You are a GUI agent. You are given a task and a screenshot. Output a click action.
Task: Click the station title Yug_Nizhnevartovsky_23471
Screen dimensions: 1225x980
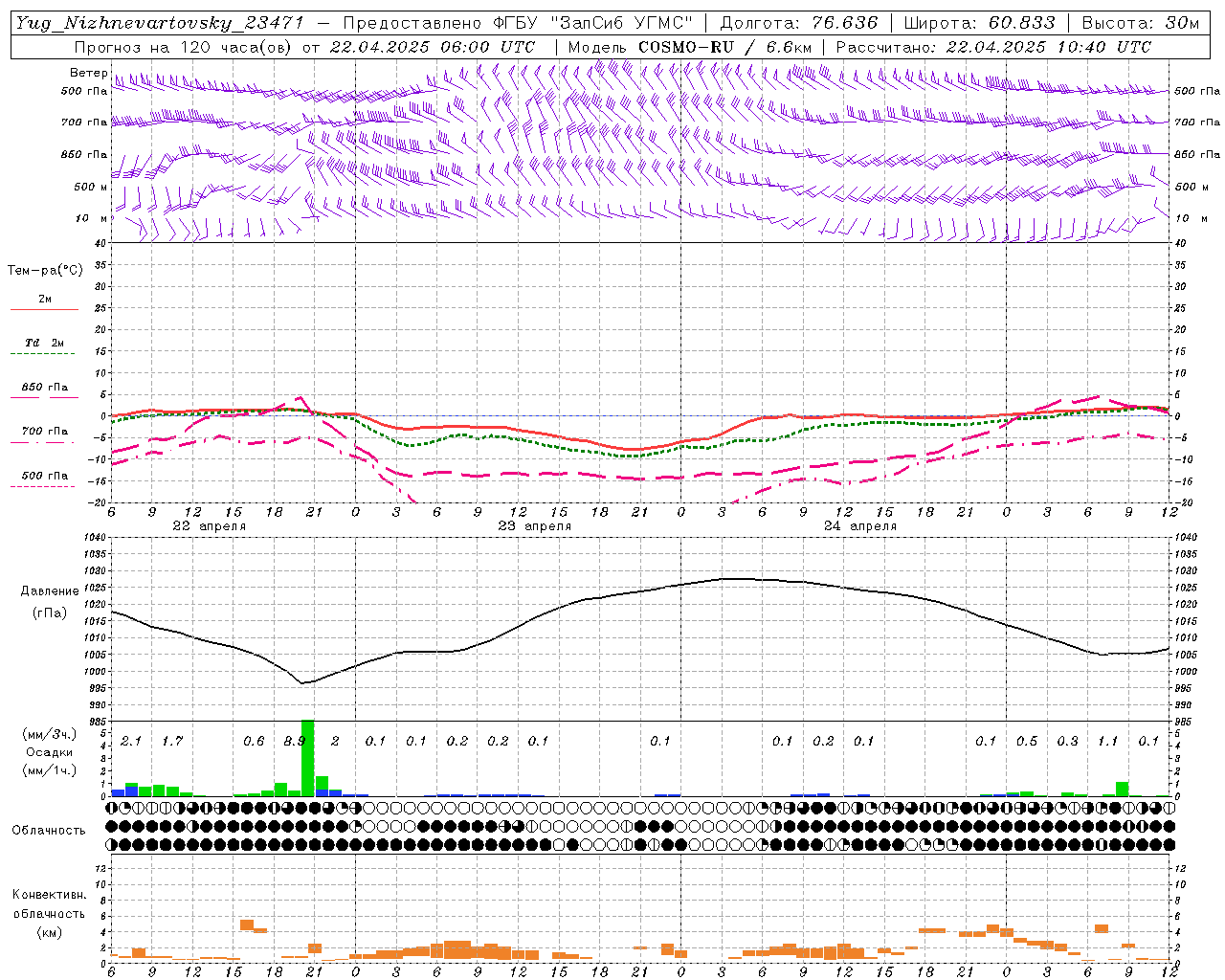pyautogui.click(x=160, y=23)
